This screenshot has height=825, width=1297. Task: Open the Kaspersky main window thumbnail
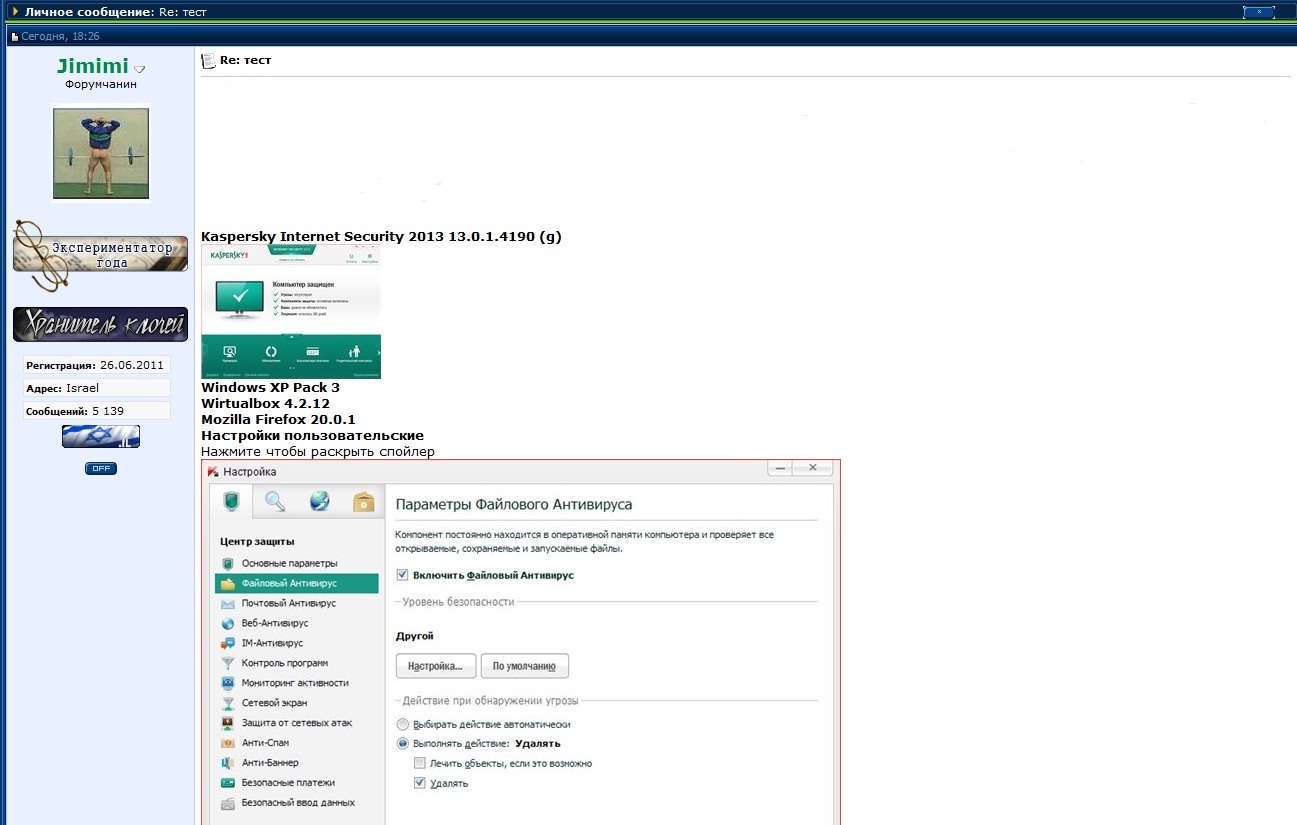click(291, 312)
